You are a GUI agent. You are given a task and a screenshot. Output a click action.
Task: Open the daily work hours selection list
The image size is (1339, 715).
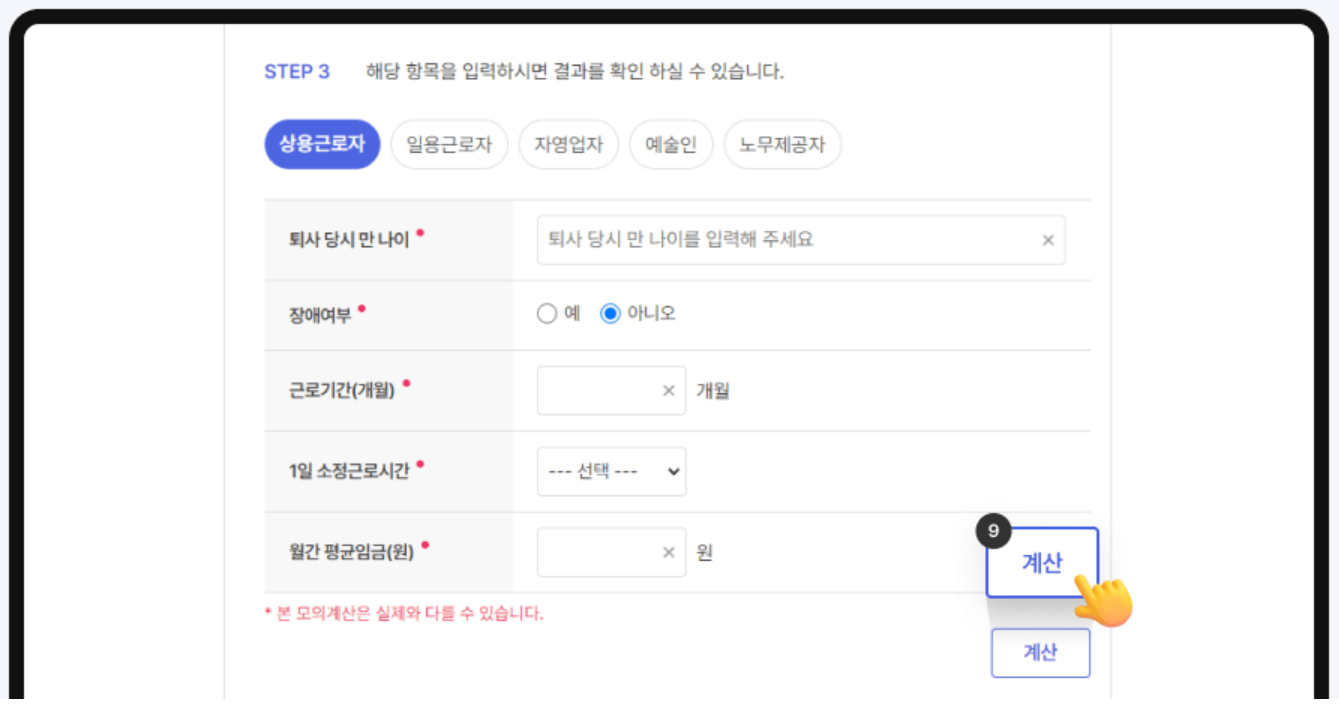tap(611, 471)
